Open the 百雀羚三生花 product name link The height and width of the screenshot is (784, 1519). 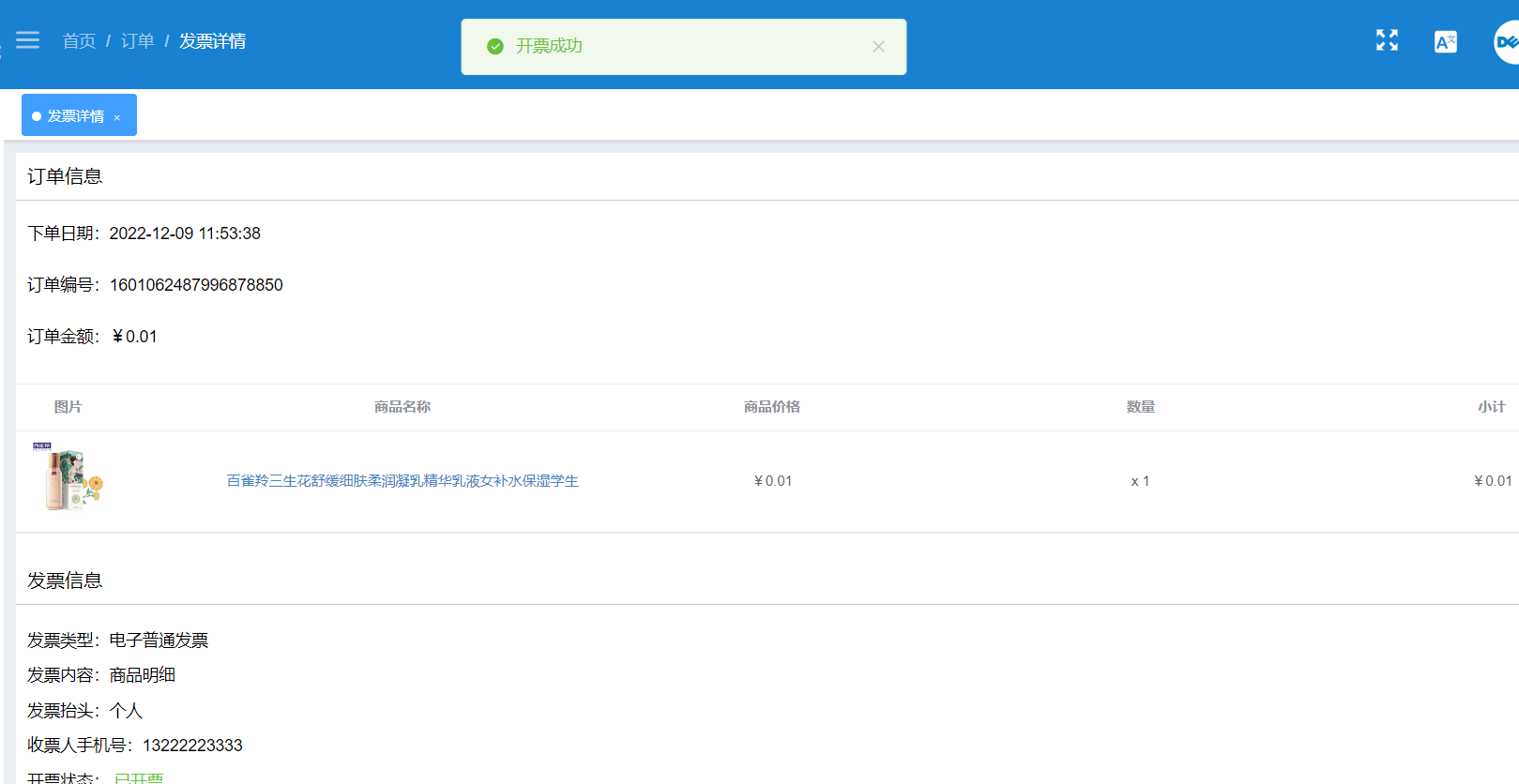(403, 481)
